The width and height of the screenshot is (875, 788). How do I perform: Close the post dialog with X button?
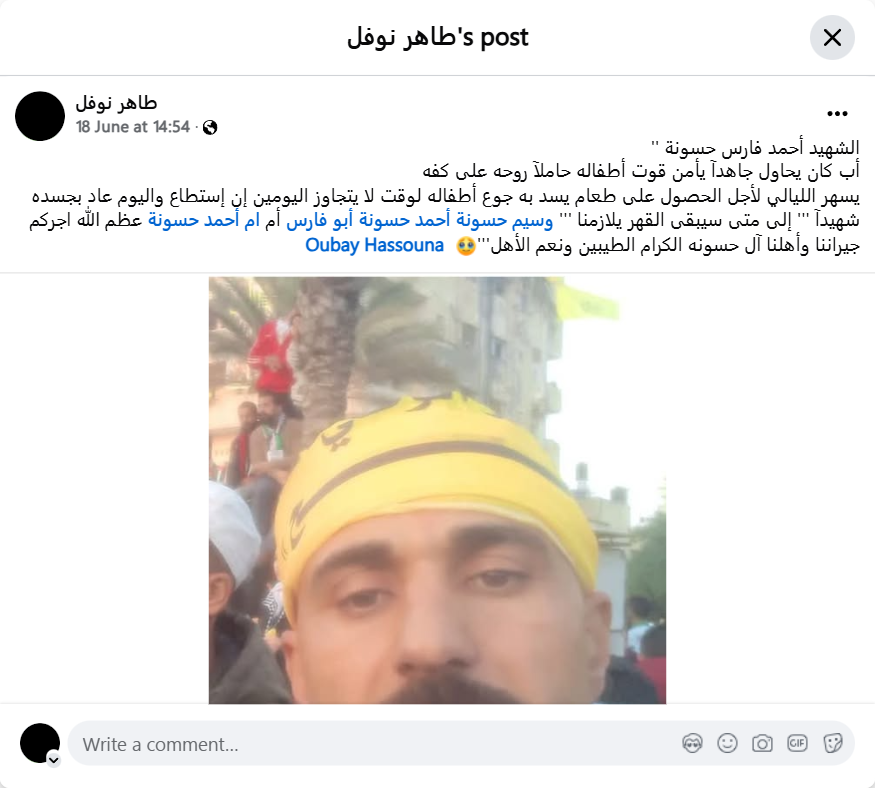coord(832,38)
